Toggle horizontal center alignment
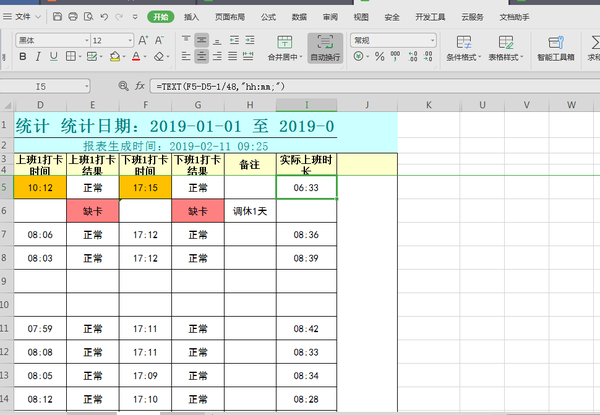The width and height of the screenshot is (600, 415). coord(201,57)
